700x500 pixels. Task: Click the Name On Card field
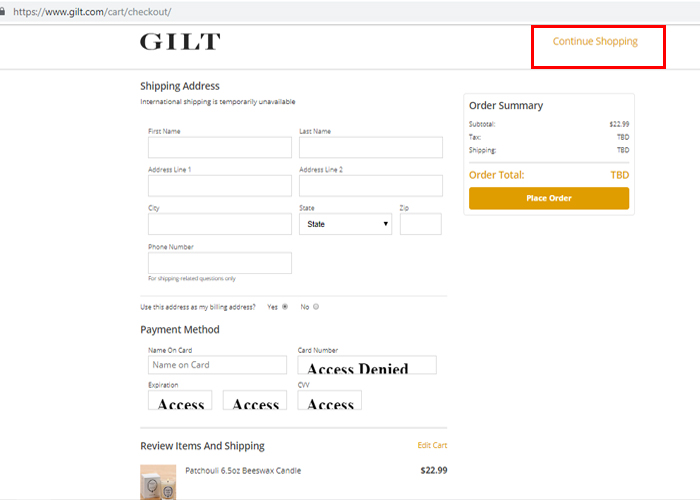[x=217, y=365]
